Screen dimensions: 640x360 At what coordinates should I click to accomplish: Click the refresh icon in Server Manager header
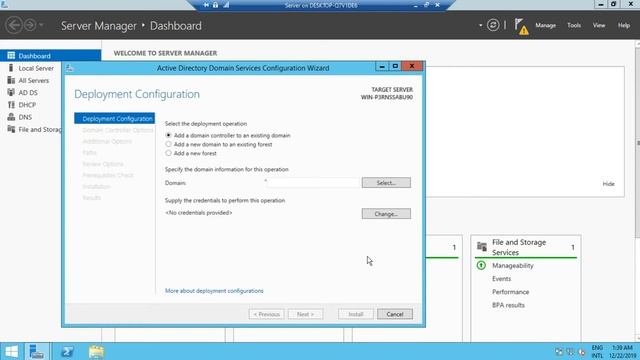(493, 25)
